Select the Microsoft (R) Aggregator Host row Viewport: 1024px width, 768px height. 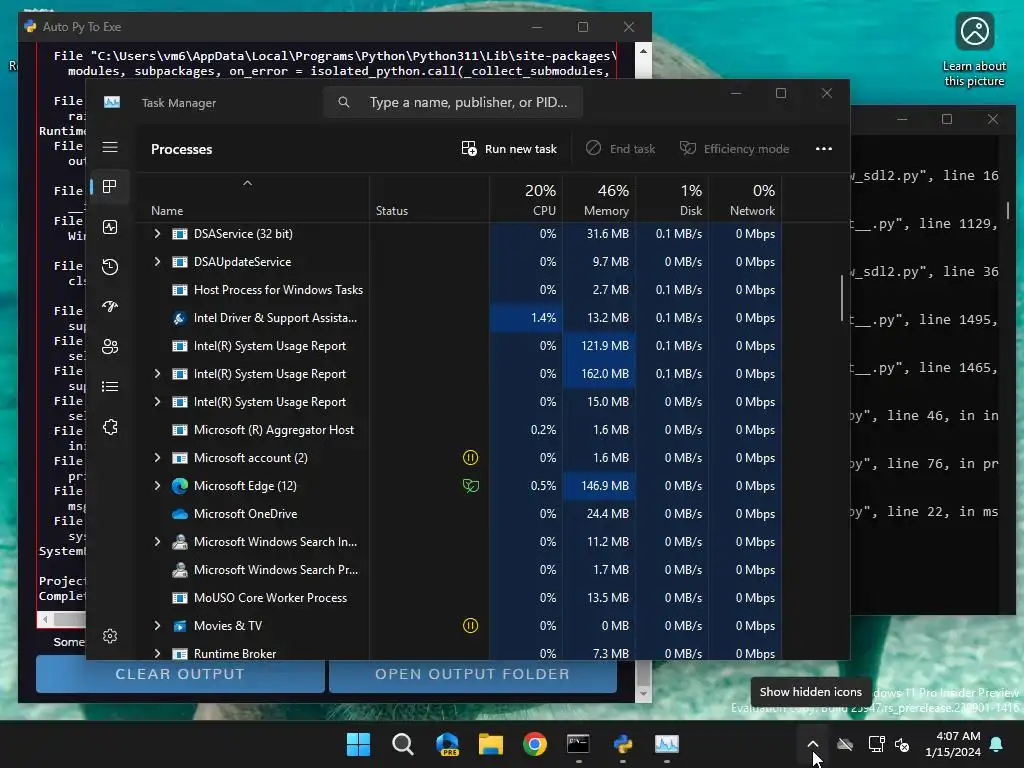459,430
